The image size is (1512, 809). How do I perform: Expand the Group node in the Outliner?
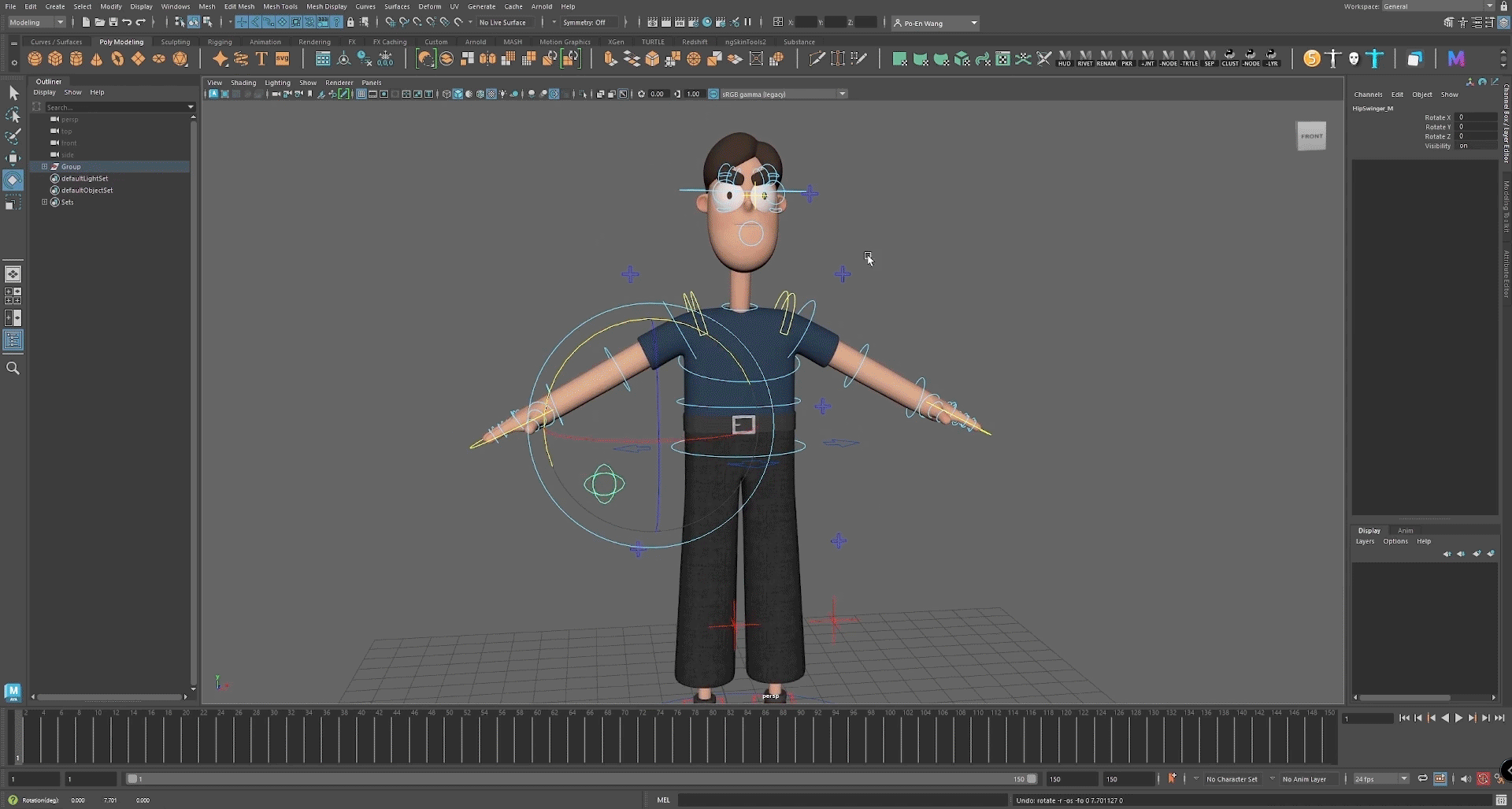click(x=44, y=167)
